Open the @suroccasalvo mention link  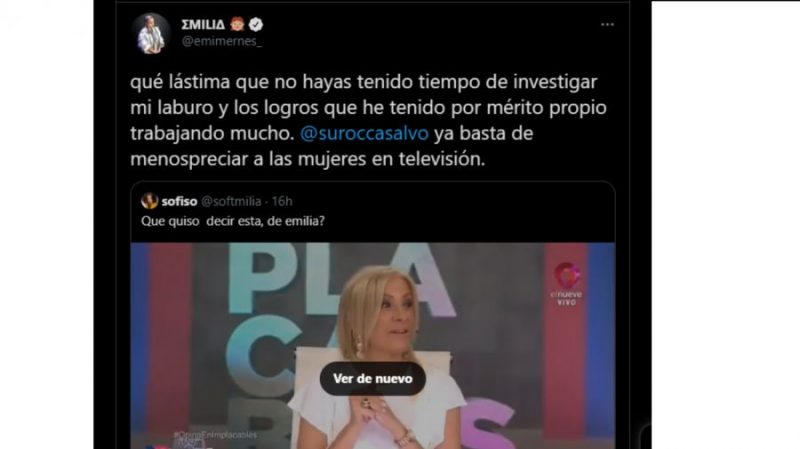tap(364, 133)
